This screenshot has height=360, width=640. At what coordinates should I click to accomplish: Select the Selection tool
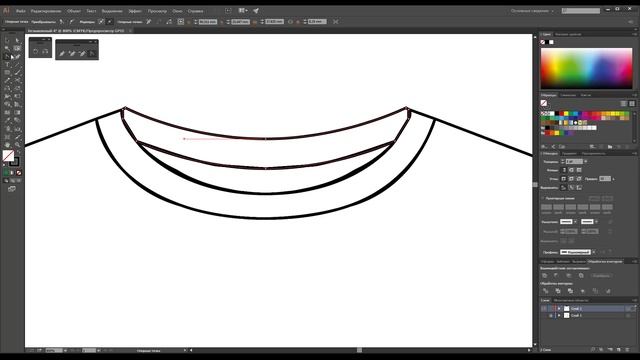coord(7,40)
